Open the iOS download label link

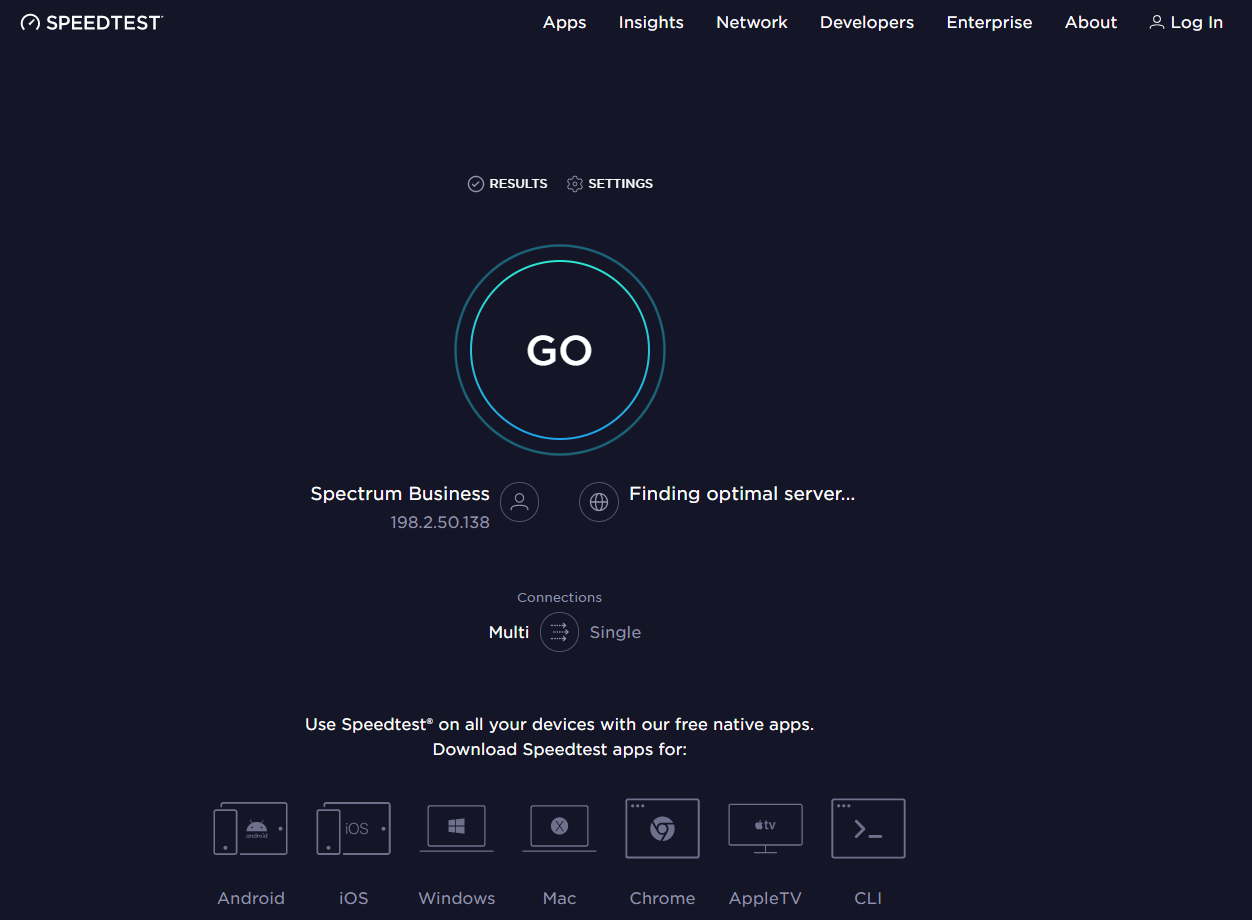point(354,898)
